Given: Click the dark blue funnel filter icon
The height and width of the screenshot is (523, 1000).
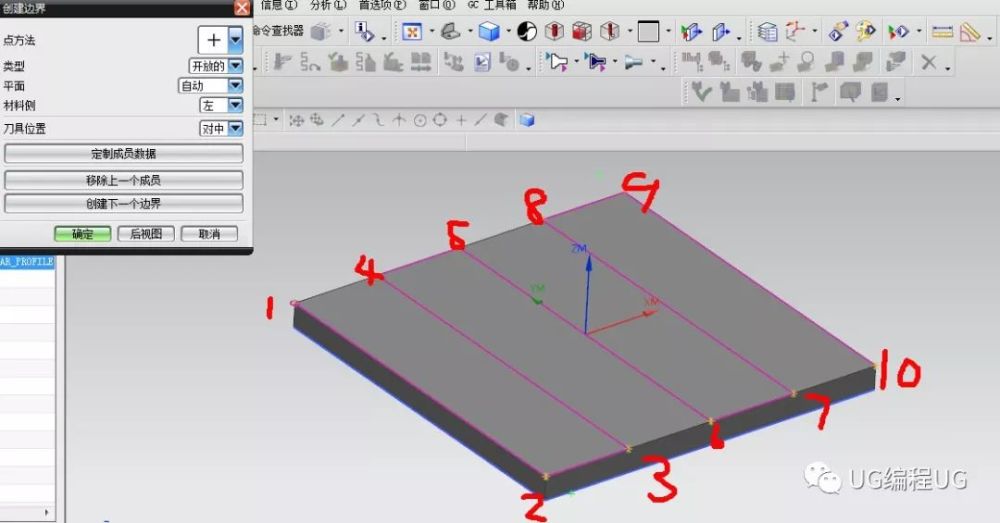Looking at the screenshot, I should tap(596, 62).
